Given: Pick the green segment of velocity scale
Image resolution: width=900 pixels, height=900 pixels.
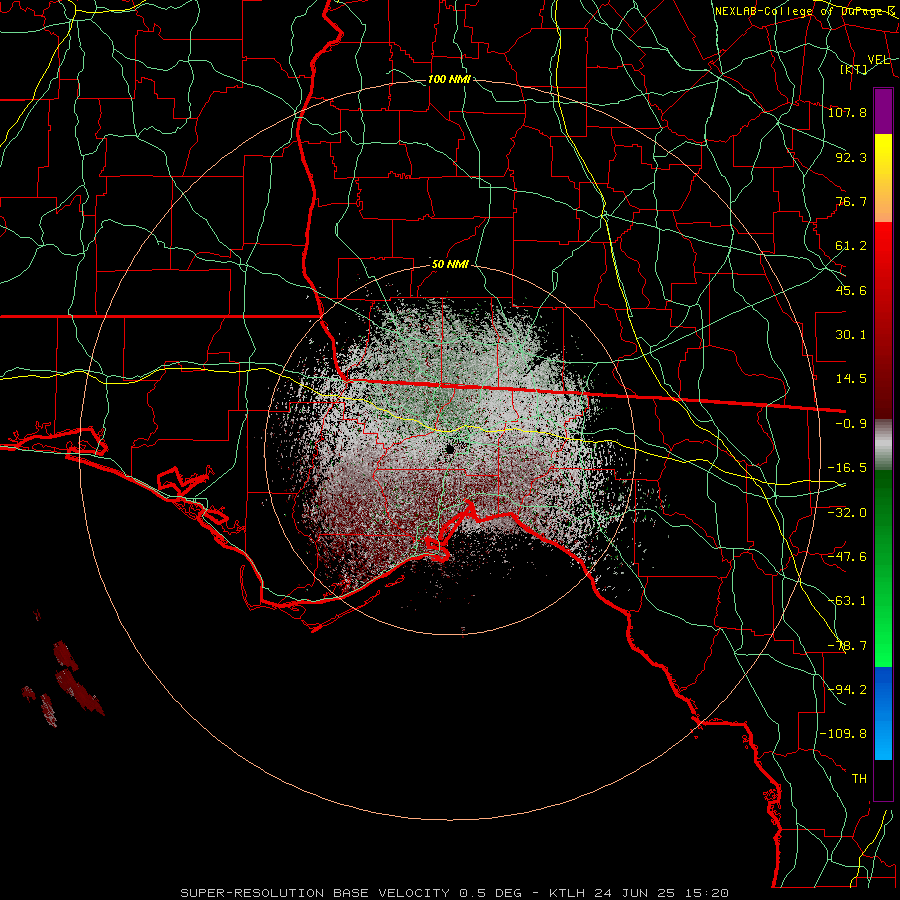Looking at the screenshot, I should click(883, 568).
